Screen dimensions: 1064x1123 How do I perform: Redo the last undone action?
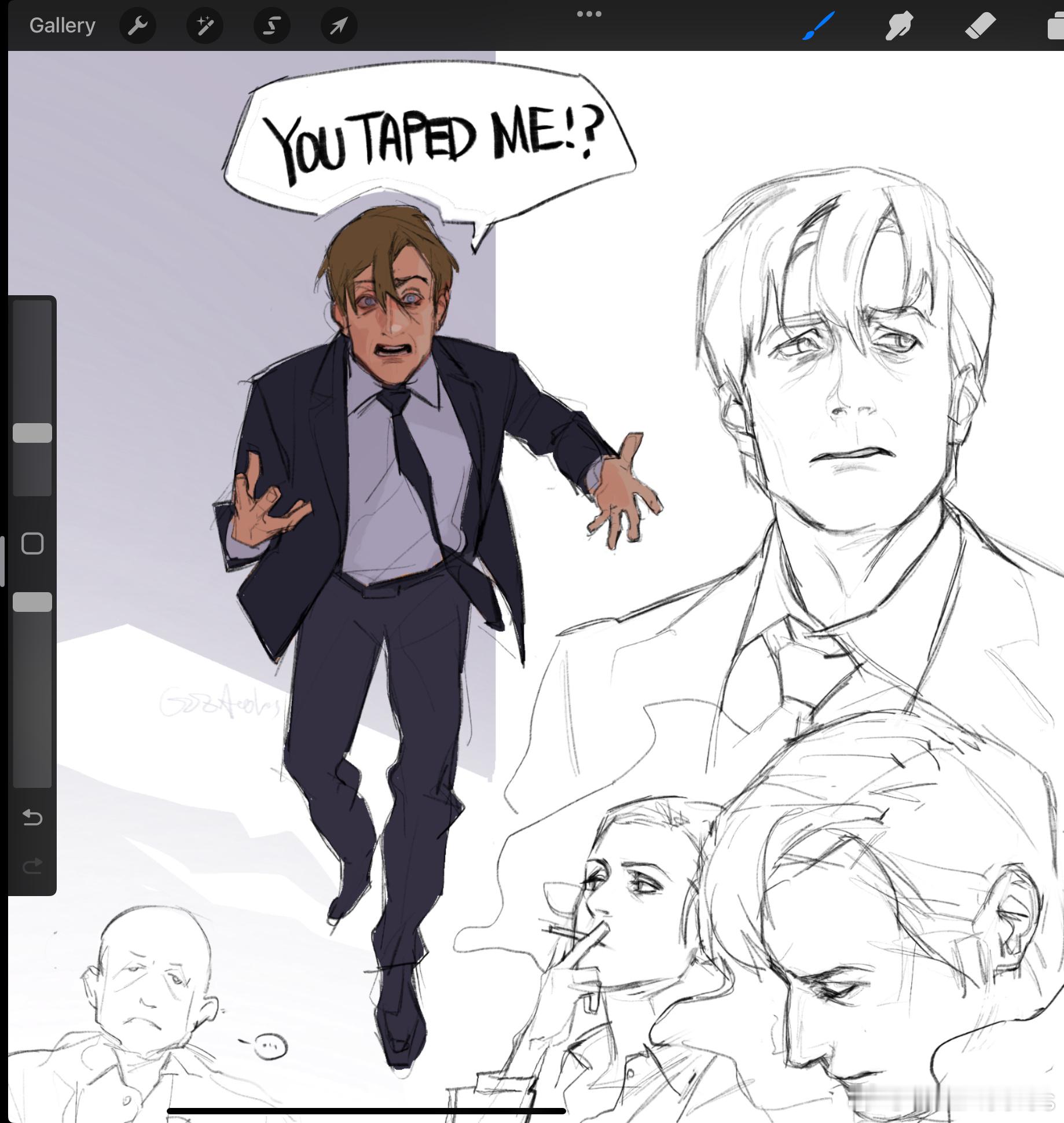tap(32, 866)
